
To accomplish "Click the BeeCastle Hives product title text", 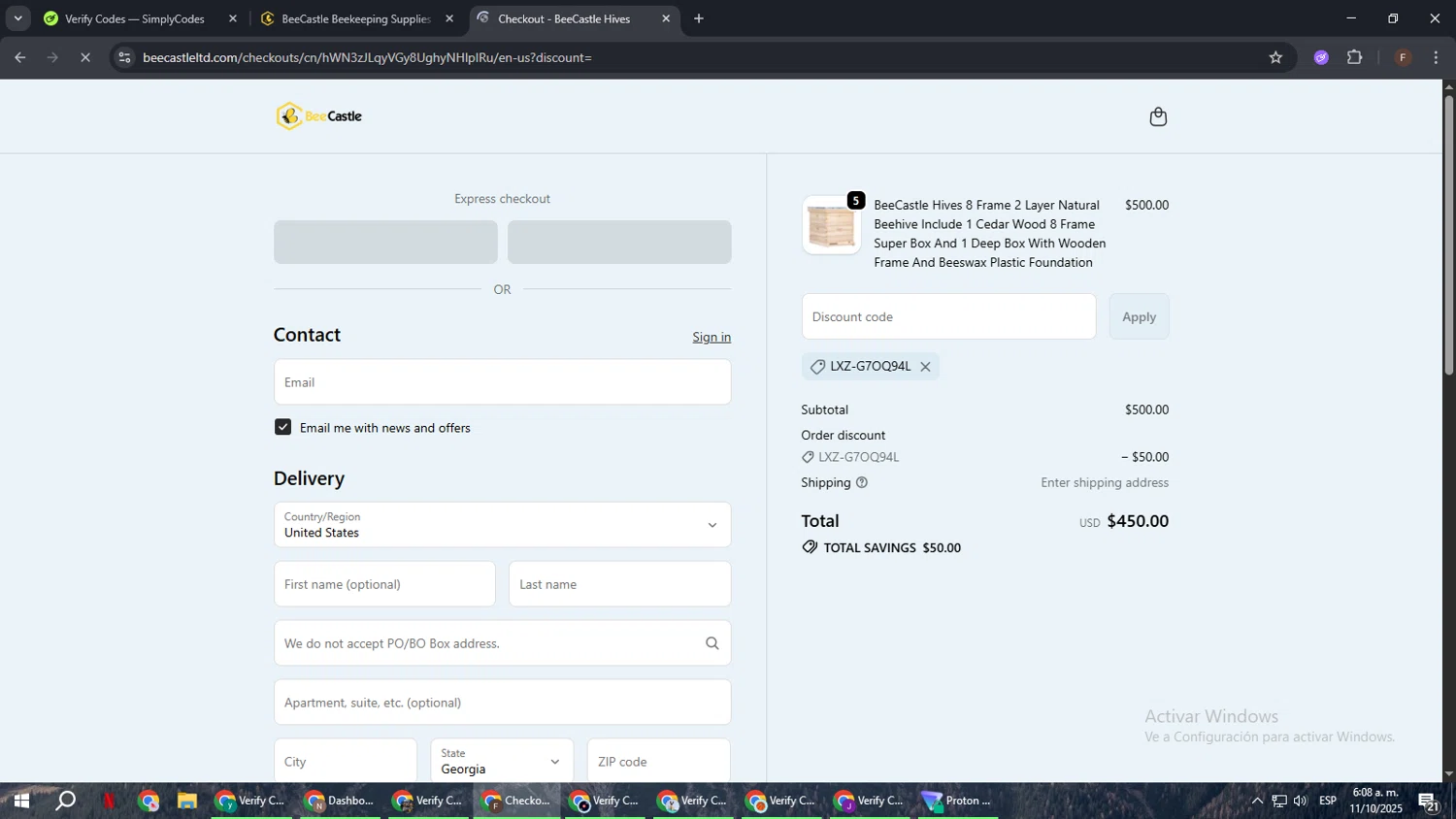I will 989,234.
